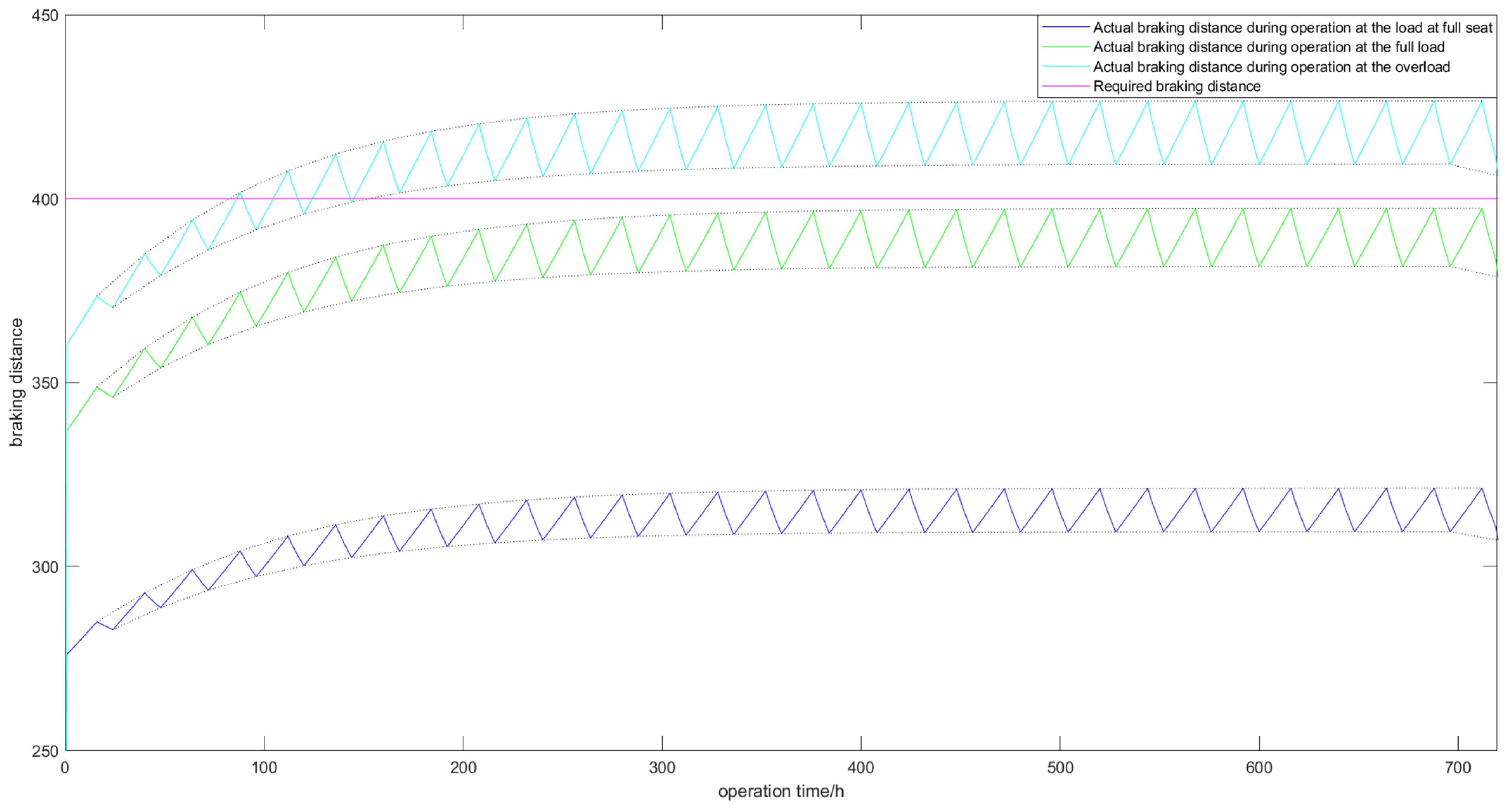Click the 450 tick label on y-axis
The image size is (1506, 812).
point(45,16)
